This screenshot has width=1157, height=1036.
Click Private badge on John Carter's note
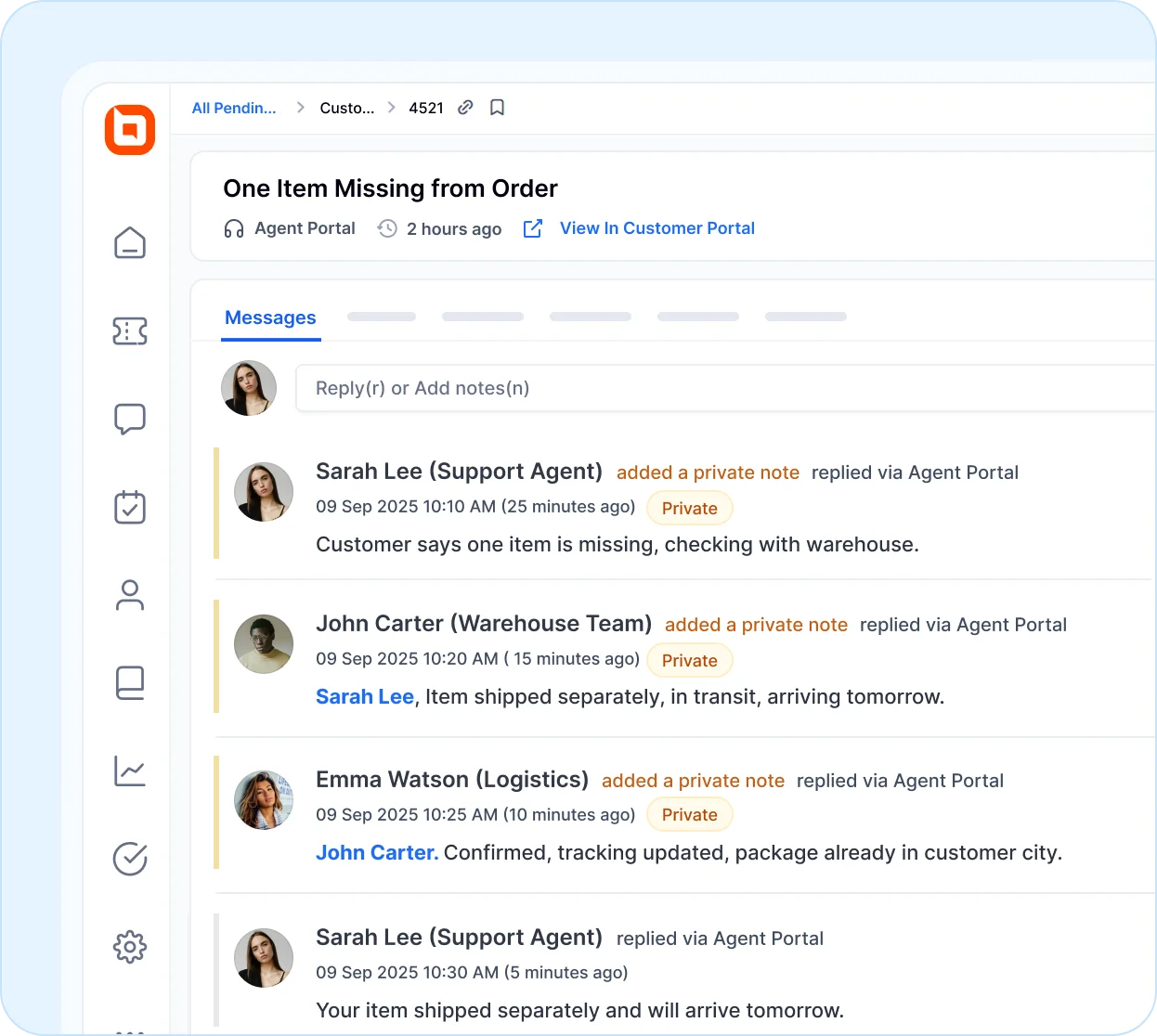690,660
